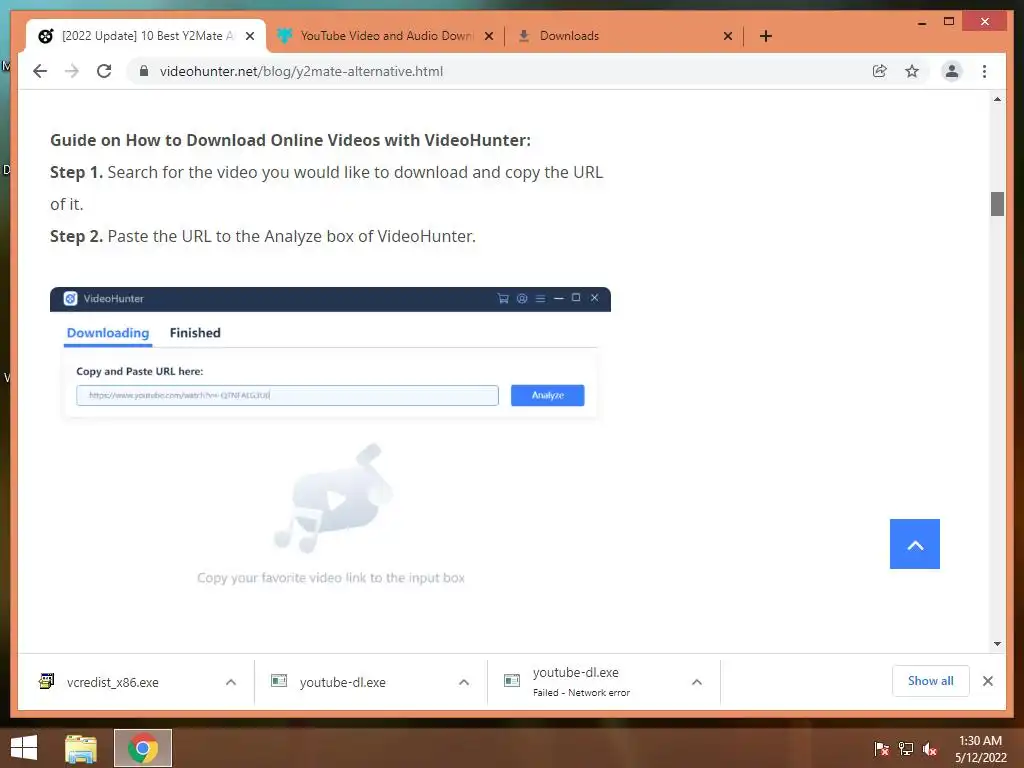Click the browser forward arrow
1024x768 pixels.
pos(72,71)
